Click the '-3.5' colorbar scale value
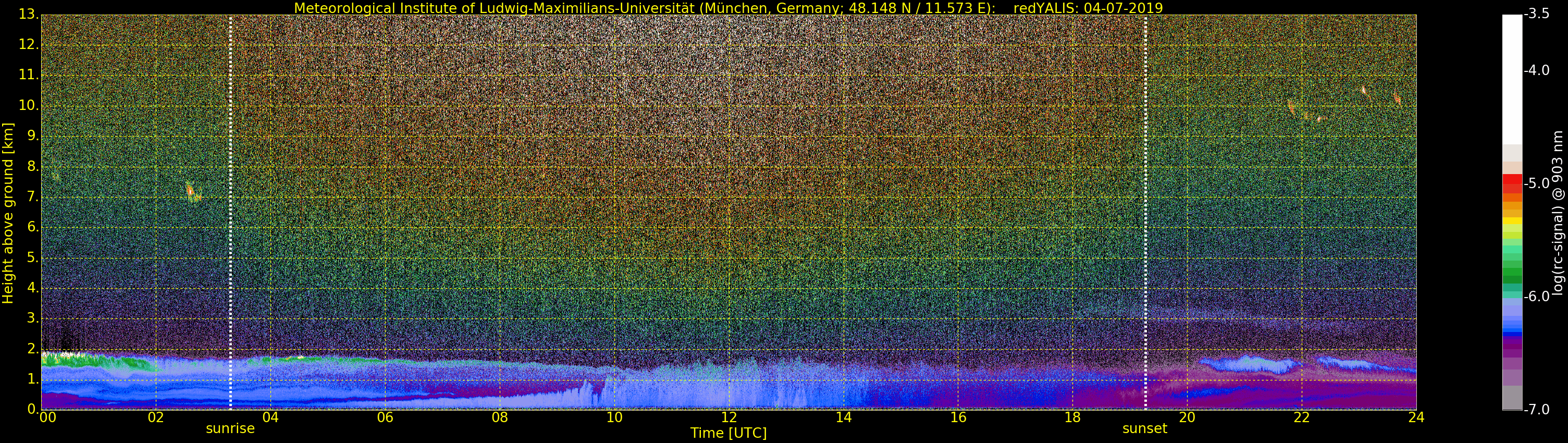This screenshot has width=1568, height=443. [1536, 14]
